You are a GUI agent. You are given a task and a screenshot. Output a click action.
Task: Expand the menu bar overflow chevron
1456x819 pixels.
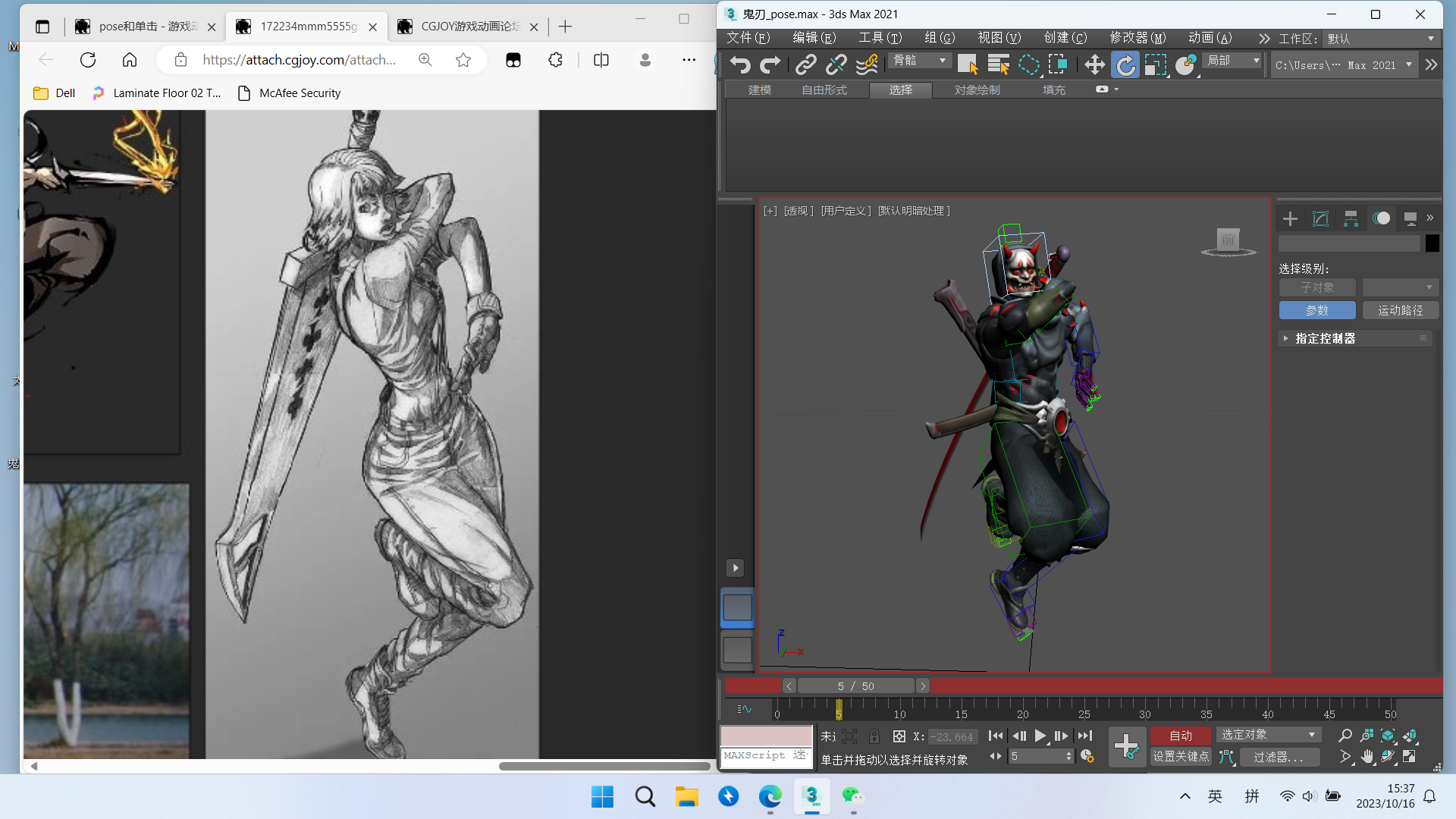1263,39
